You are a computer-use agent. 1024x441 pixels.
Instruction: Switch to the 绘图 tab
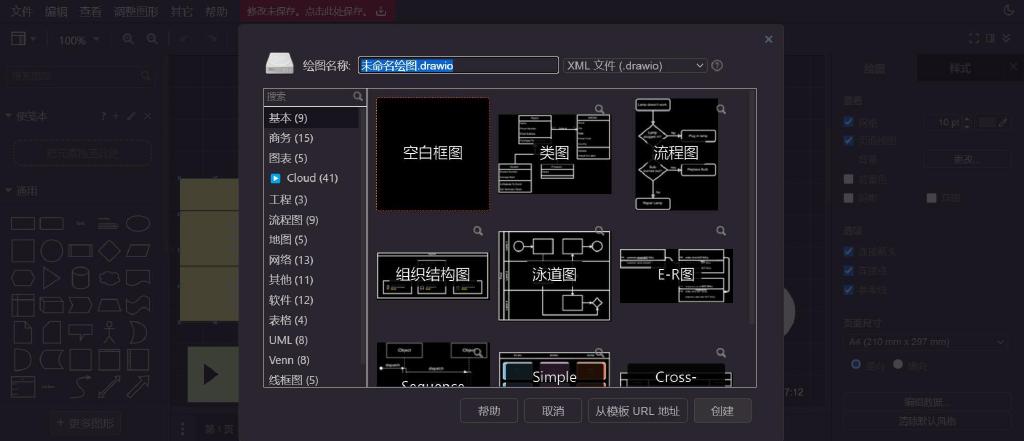click(x=874, y=68)
